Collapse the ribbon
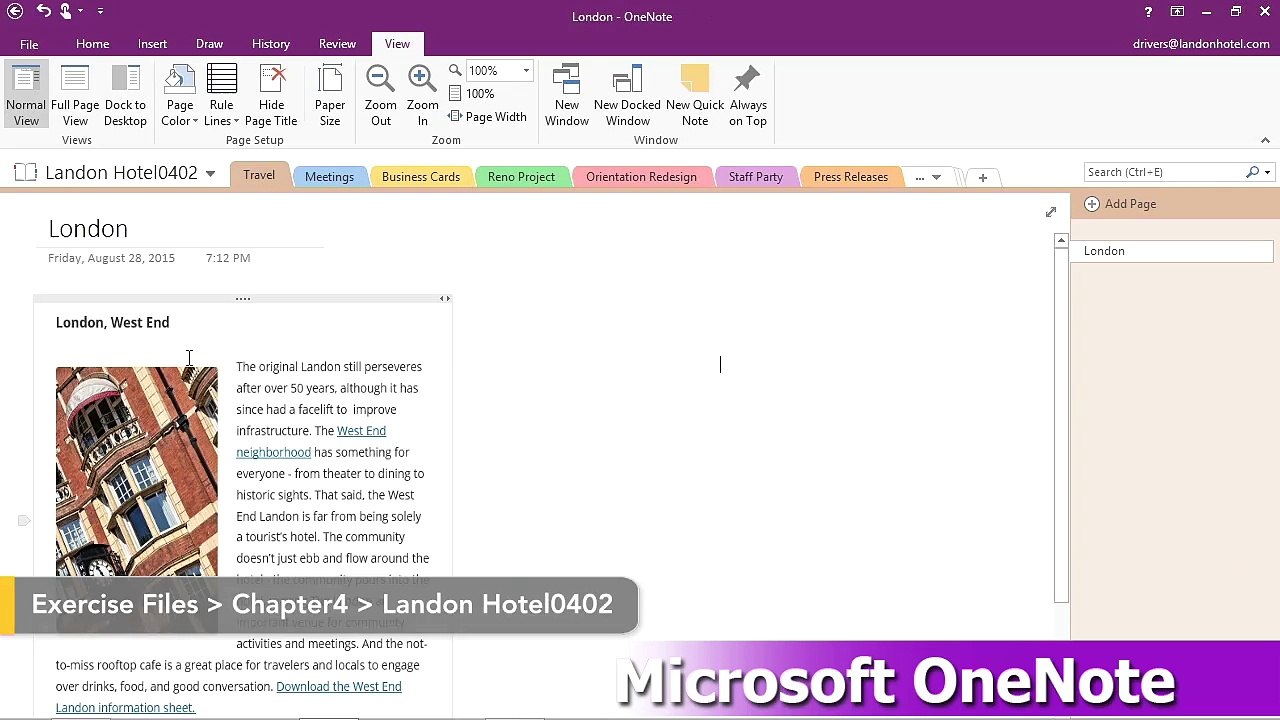Viewport: 1280px width, 720px height. click(x=1265, y=140)
